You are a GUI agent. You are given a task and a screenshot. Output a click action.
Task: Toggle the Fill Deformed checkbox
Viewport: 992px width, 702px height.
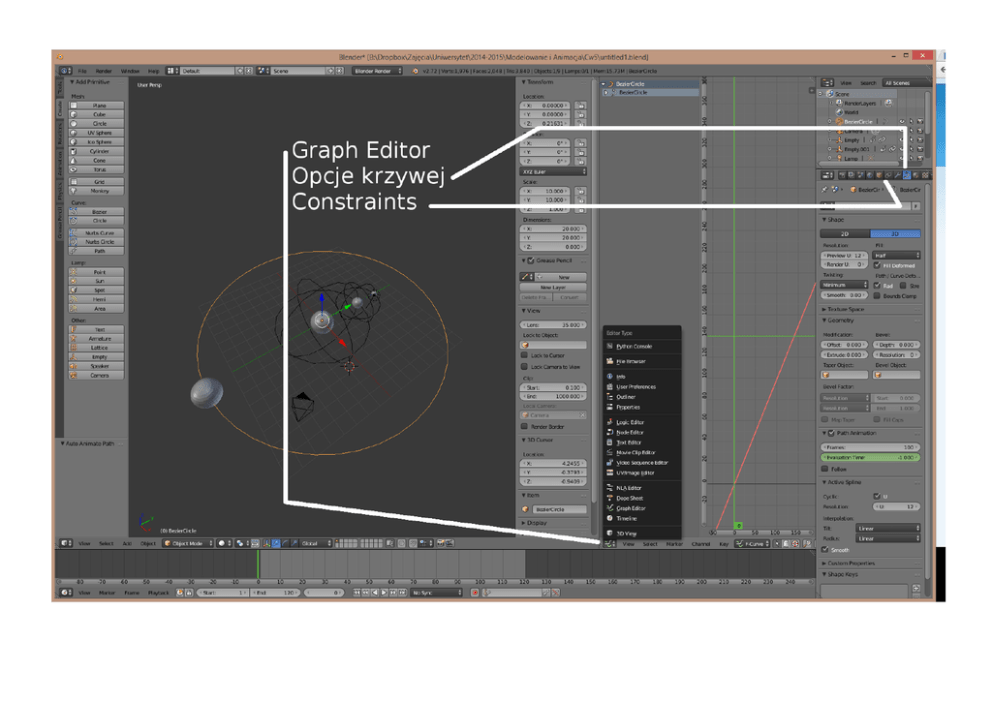877,265
